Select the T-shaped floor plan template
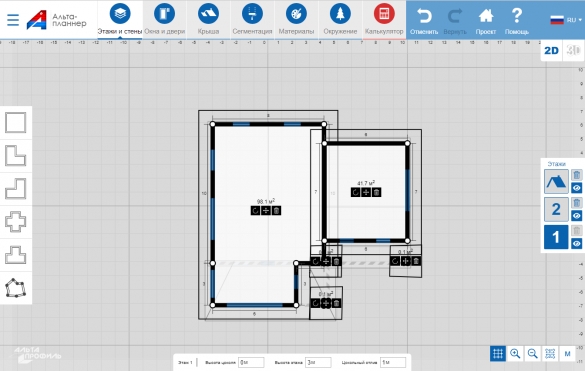585x371 pixels. (x=15, y=255)
